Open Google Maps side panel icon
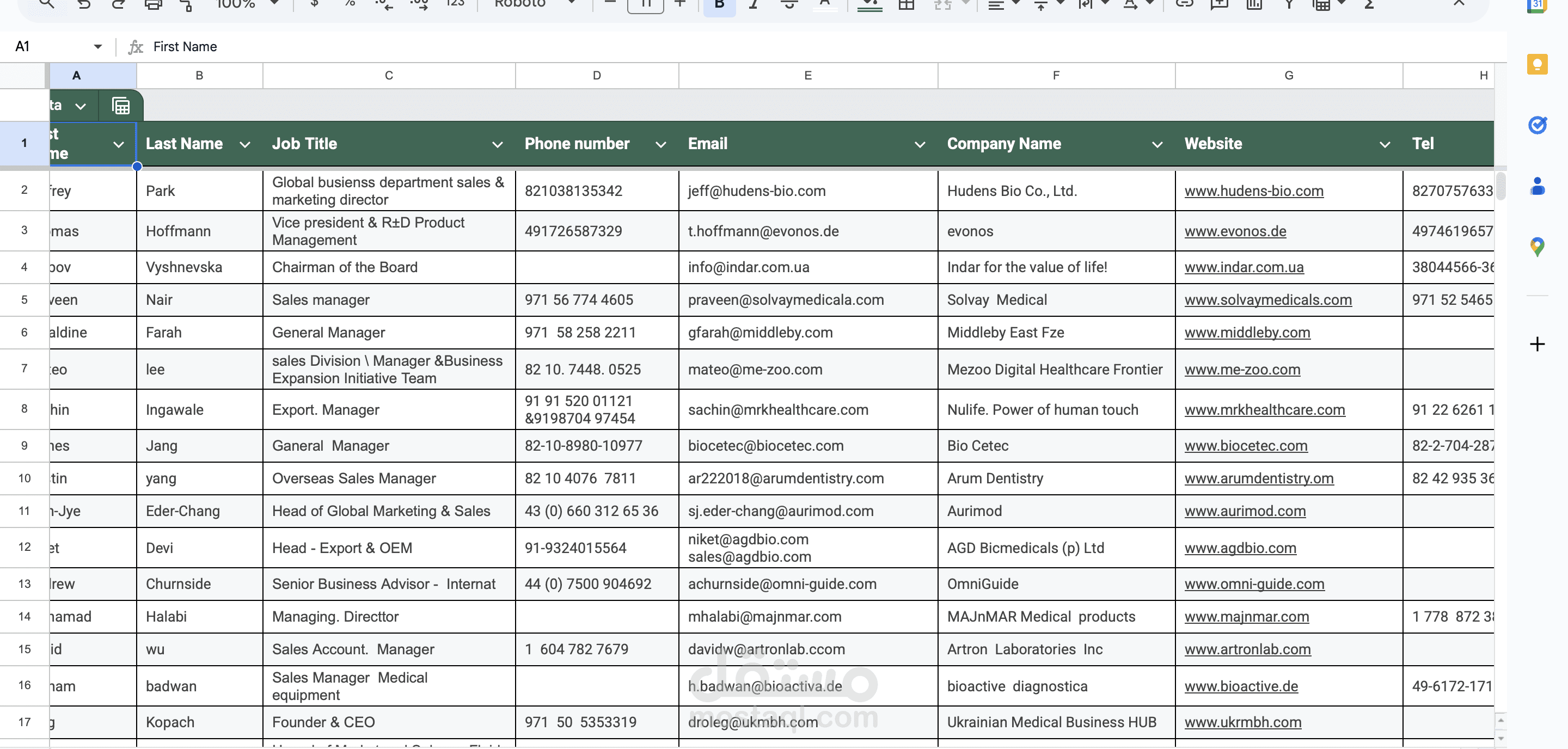1568x749 pixels. pyautogui.click(x=1537, y=247)
